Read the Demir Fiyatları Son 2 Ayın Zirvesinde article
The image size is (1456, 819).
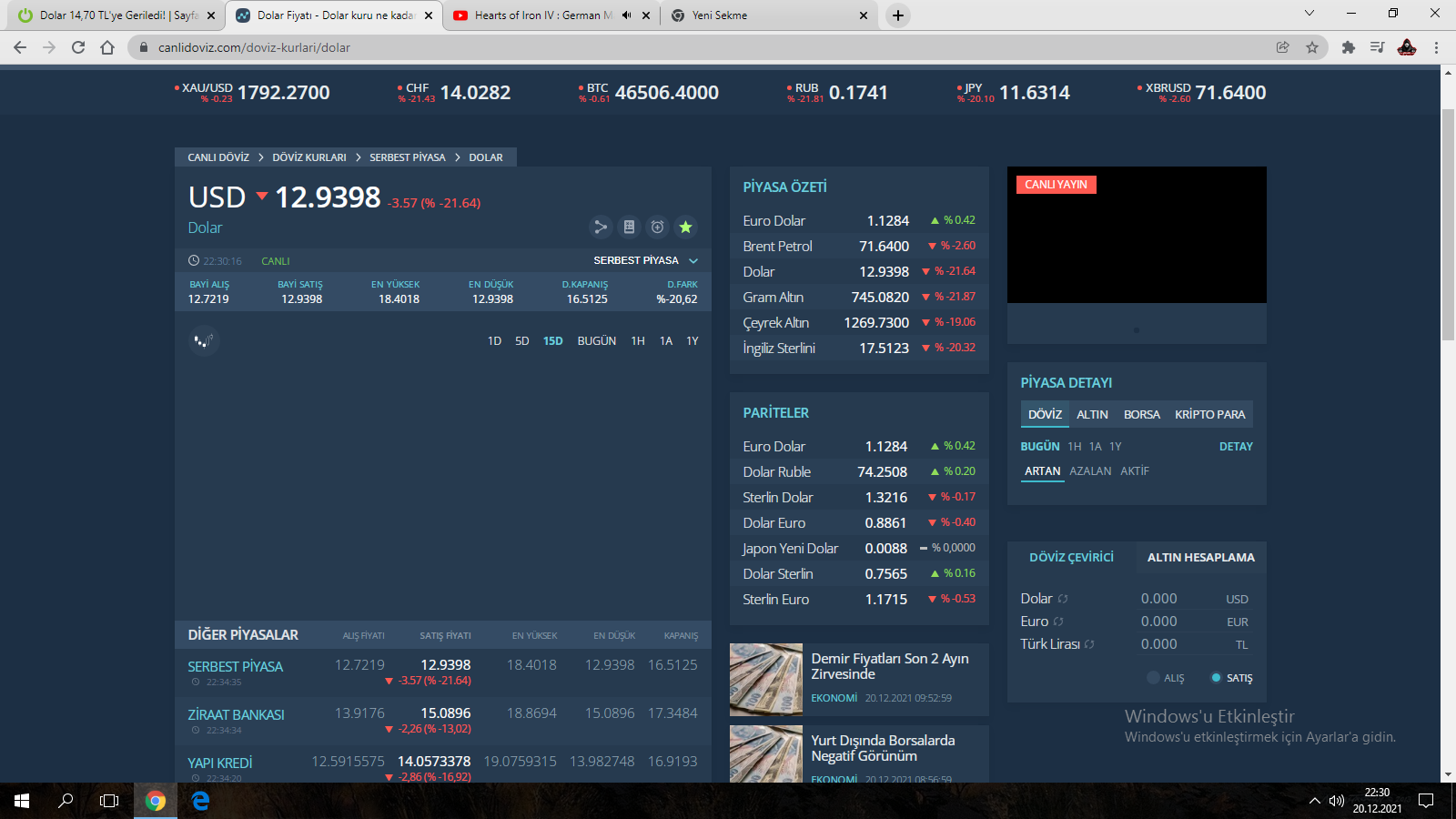[x=890, y=666]
